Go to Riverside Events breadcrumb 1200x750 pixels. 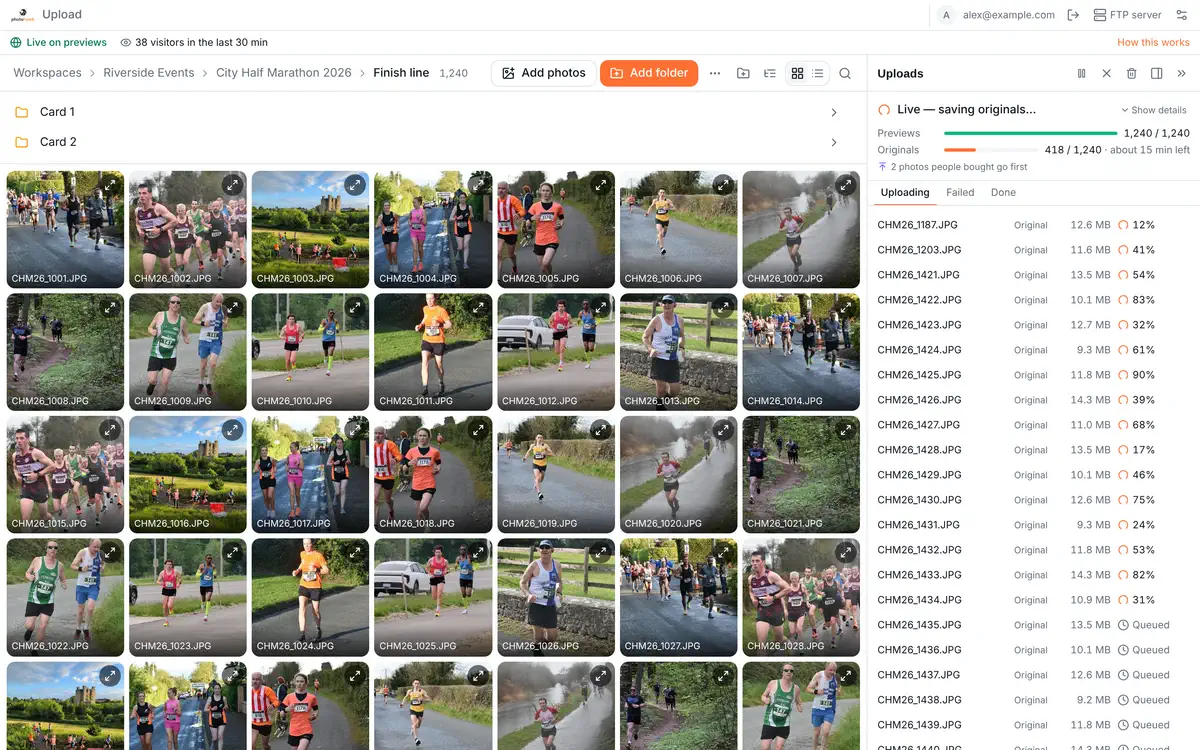[149, 73]
